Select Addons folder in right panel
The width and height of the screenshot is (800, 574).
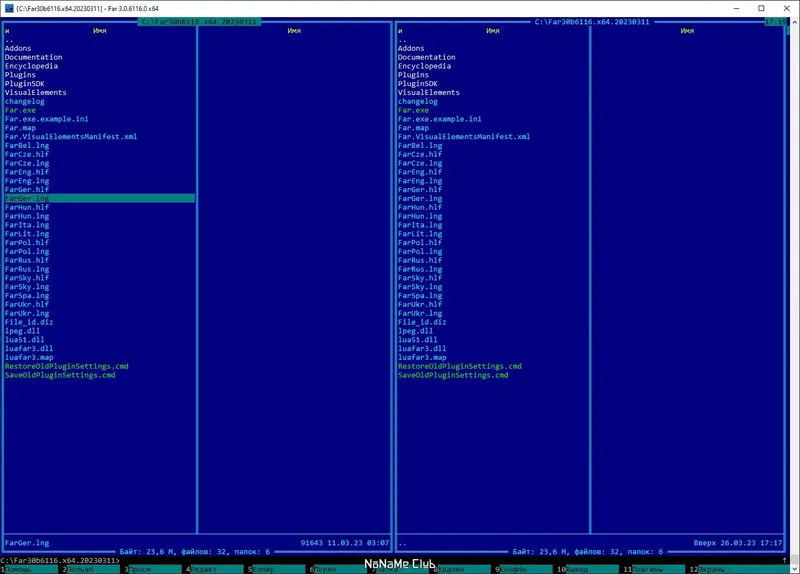[x=411, y=48]
